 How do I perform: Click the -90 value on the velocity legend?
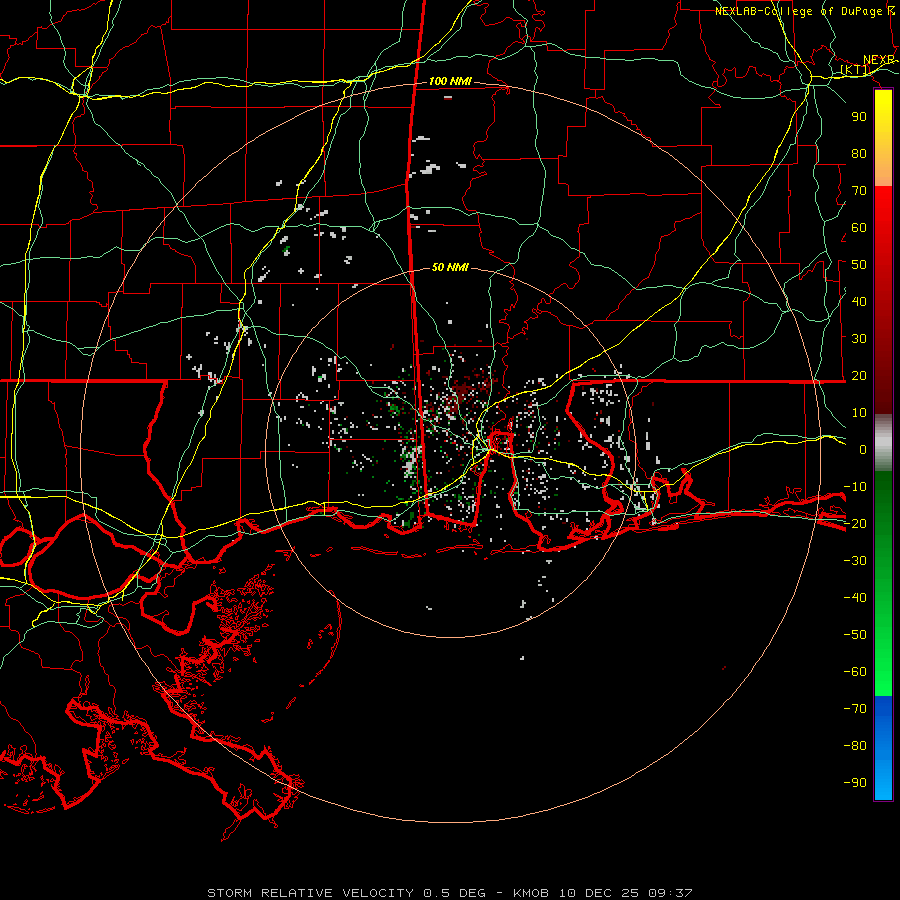tap(855, 782)
